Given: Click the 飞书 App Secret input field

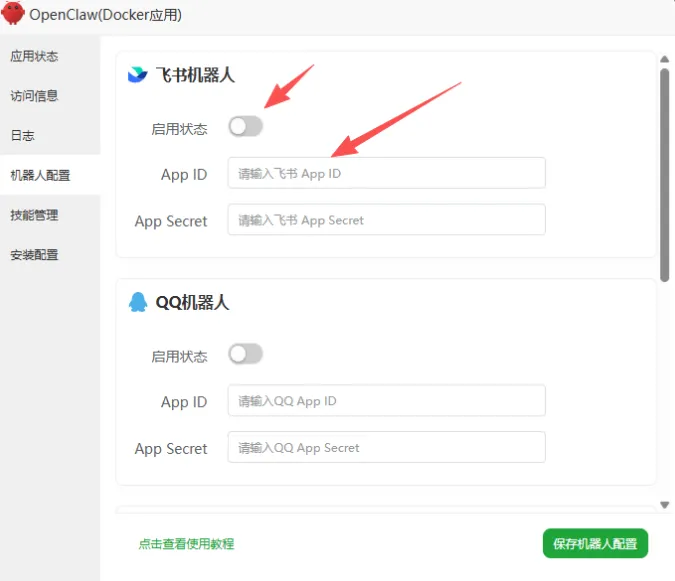Looking at the screenshot, I should [386, 220].
